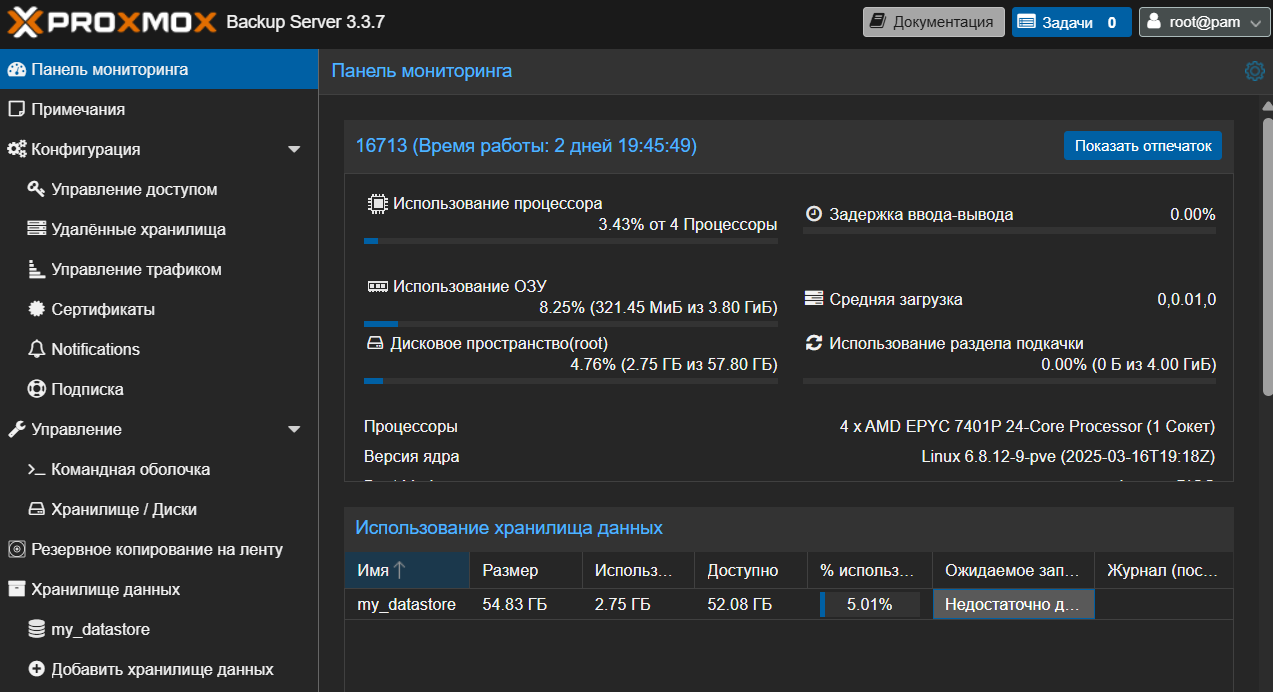Open Командная оболочка
This screenshot has width=1273, height=692.
coord(159,470)
